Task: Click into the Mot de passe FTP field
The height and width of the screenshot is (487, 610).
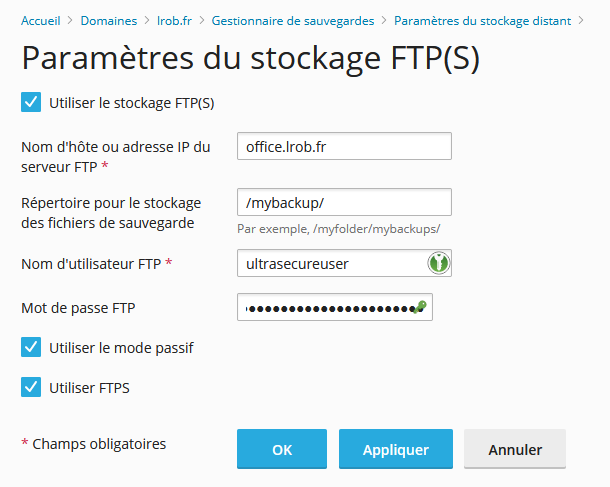Action: 335,307
